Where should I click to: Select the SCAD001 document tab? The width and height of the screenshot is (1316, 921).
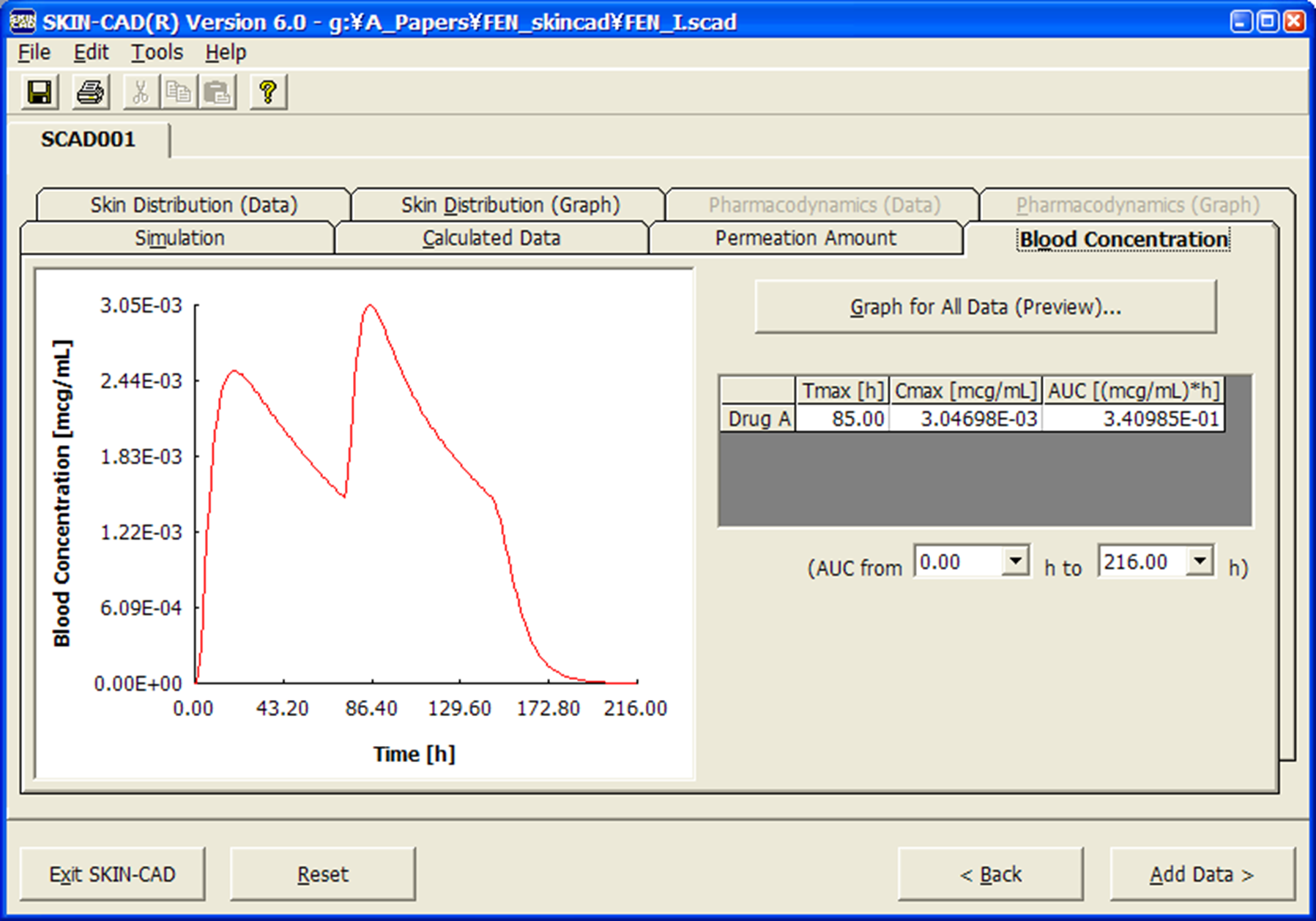[88, 140]
